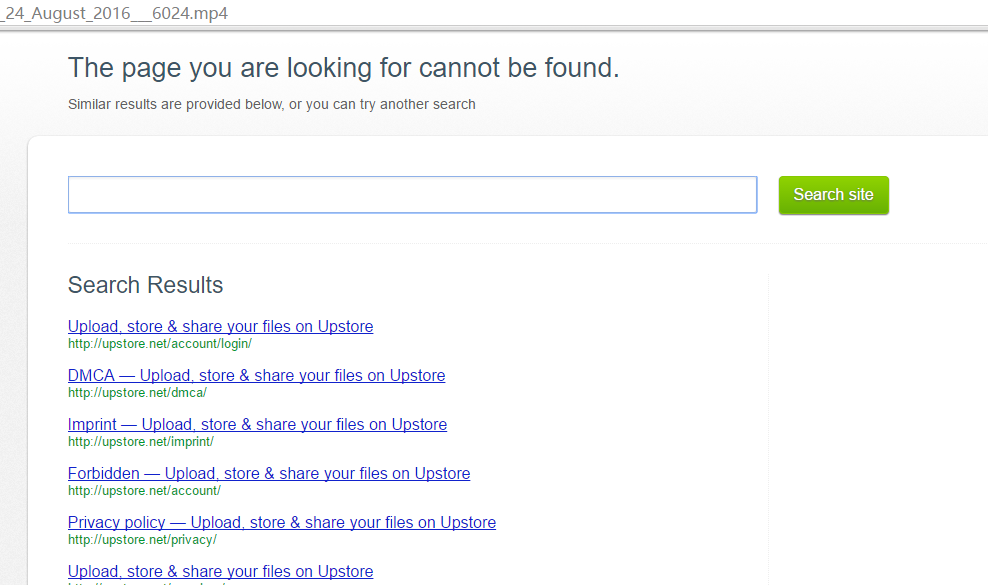Screen dimensions: 988x585
Task: Click the green upstore.net/account/login/ URL
Action: click(x=159, y=344)
